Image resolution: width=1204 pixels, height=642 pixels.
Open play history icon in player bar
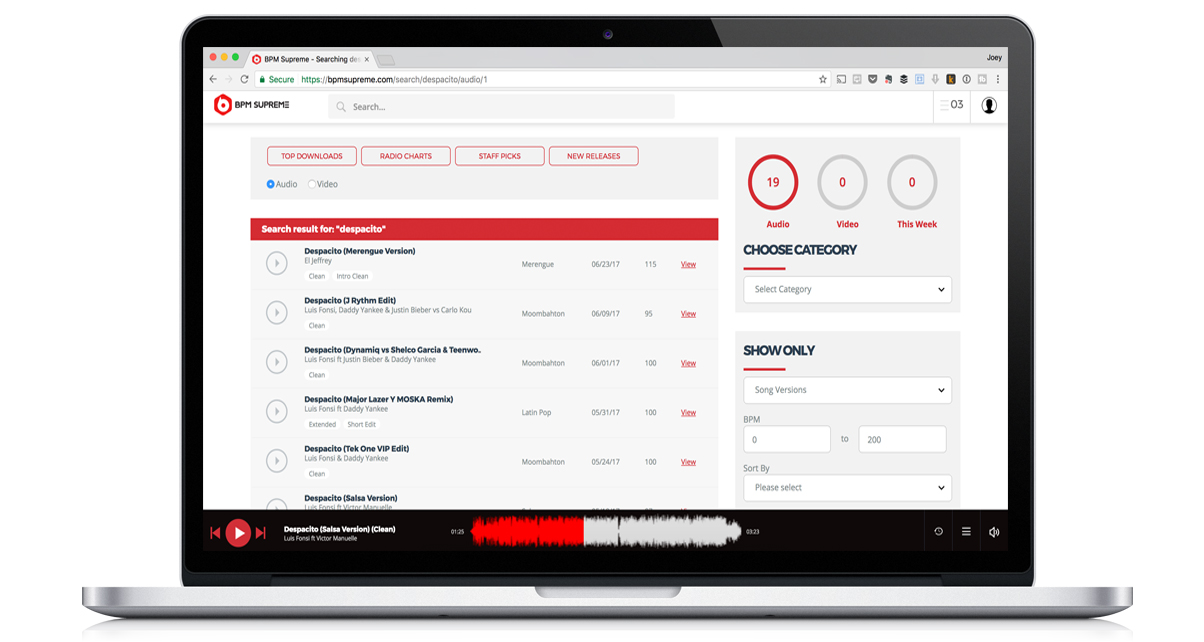938,532
